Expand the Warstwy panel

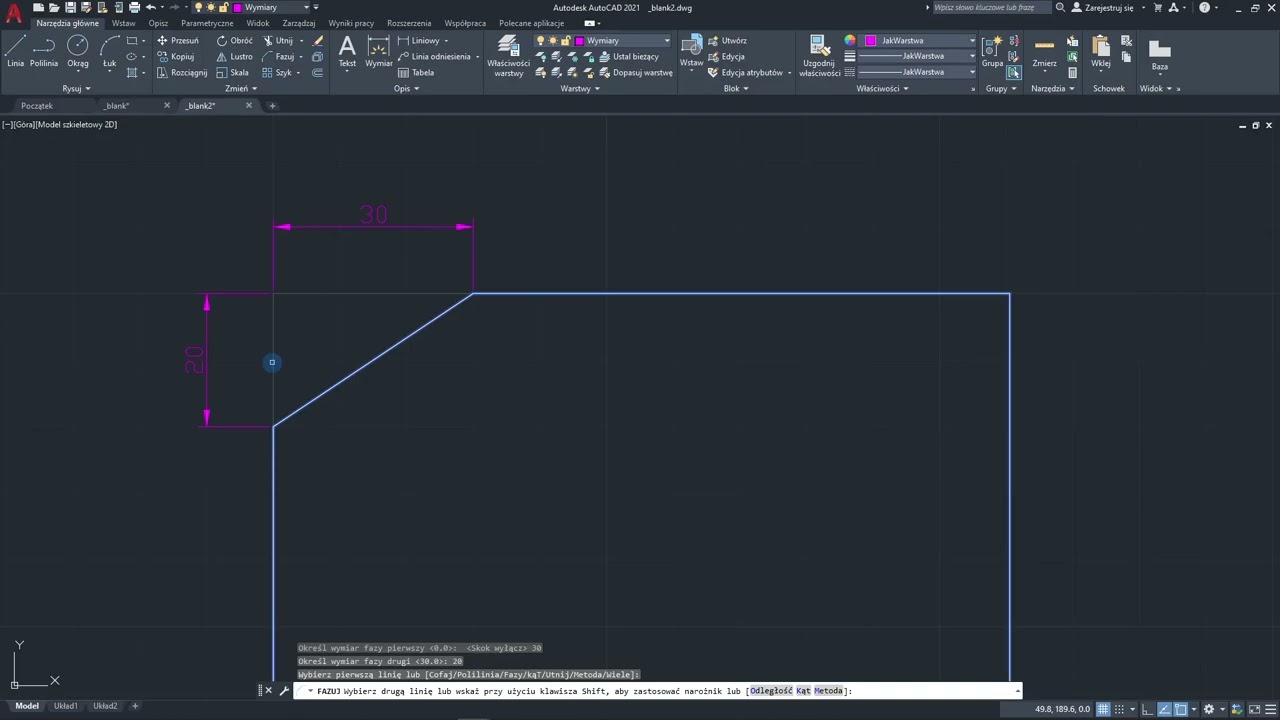pos(580,88)
